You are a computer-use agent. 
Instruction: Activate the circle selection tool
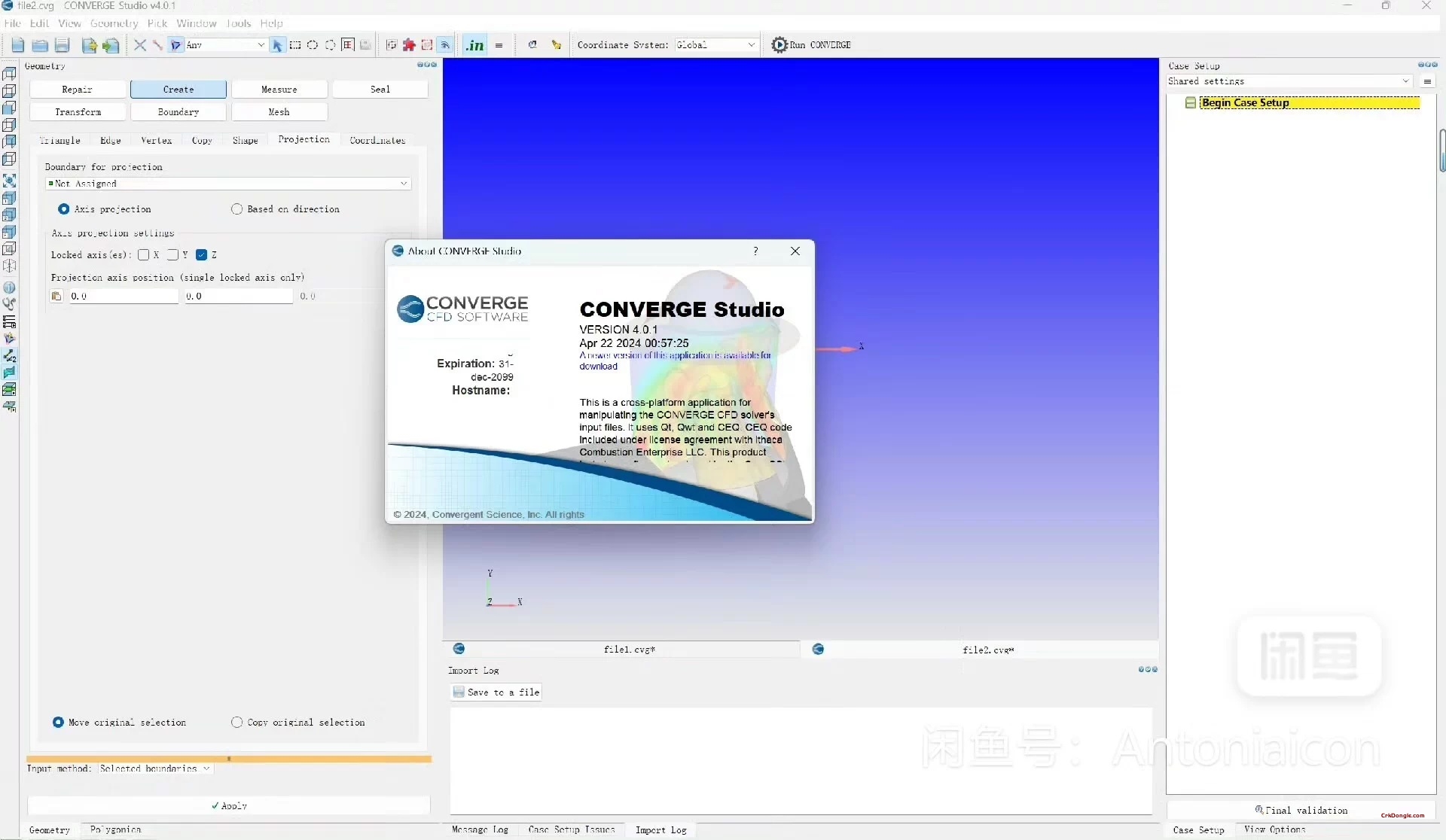pos(314,45)
